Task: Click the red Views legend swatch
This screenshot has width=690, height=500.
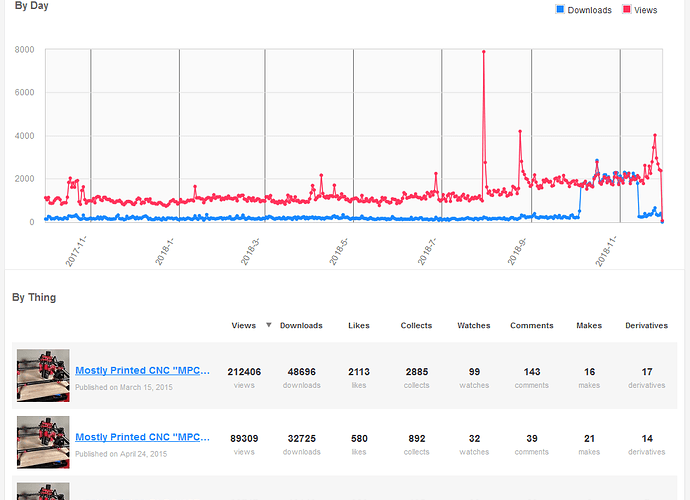Action: tap(627, 9)
